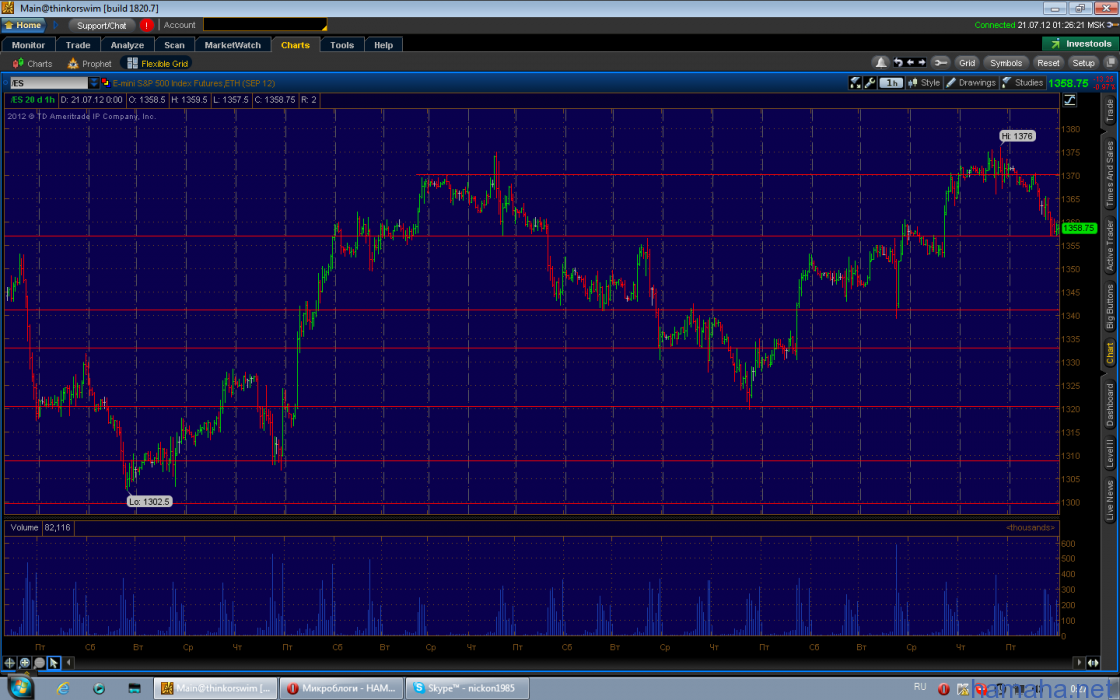
Task: Open the 1h timeframe selector
Action: coord(891,83)
